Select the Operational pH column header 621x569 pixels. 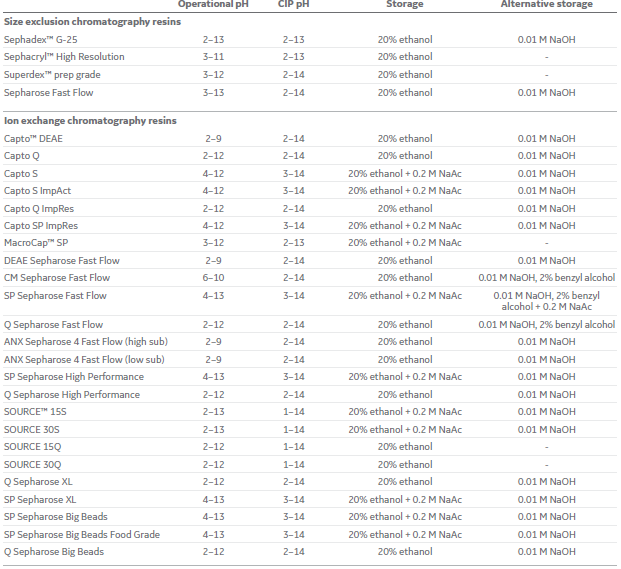(213, 4)
